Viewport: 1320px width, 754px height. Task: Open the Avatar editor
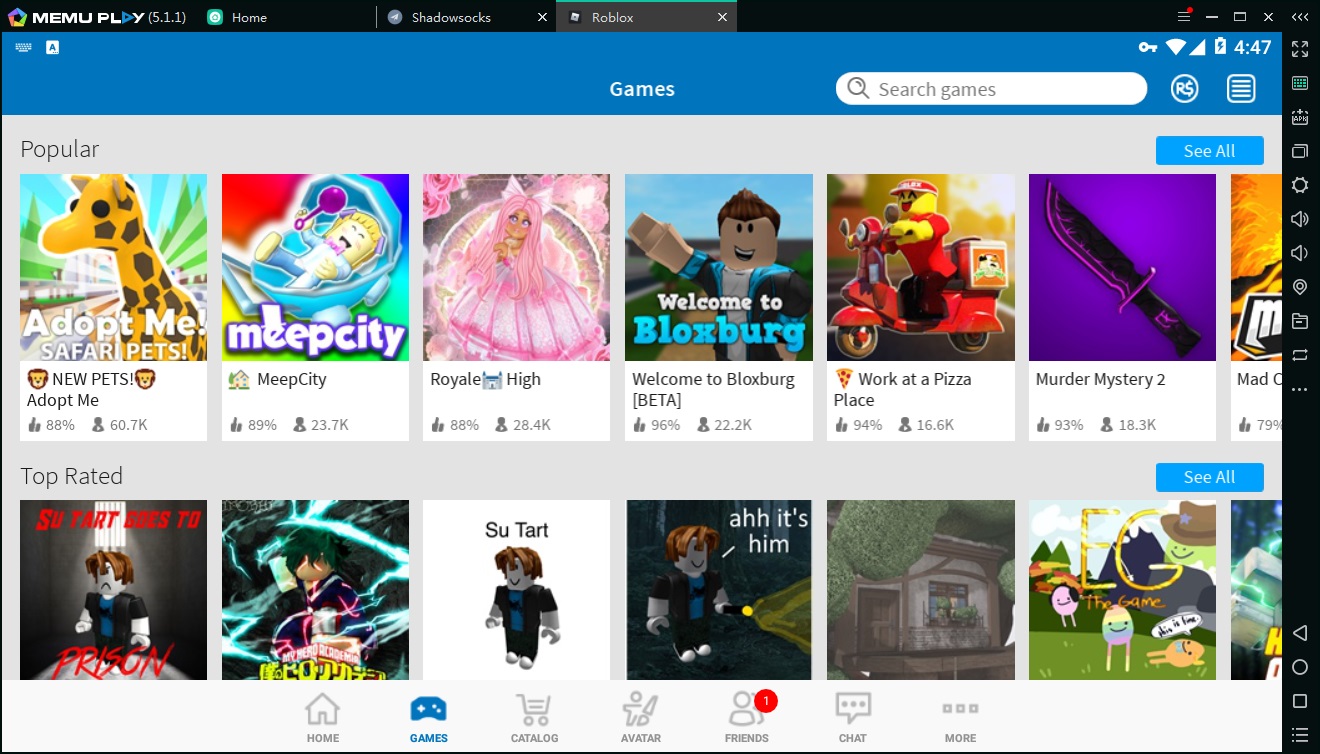click(x=640, y=718)
